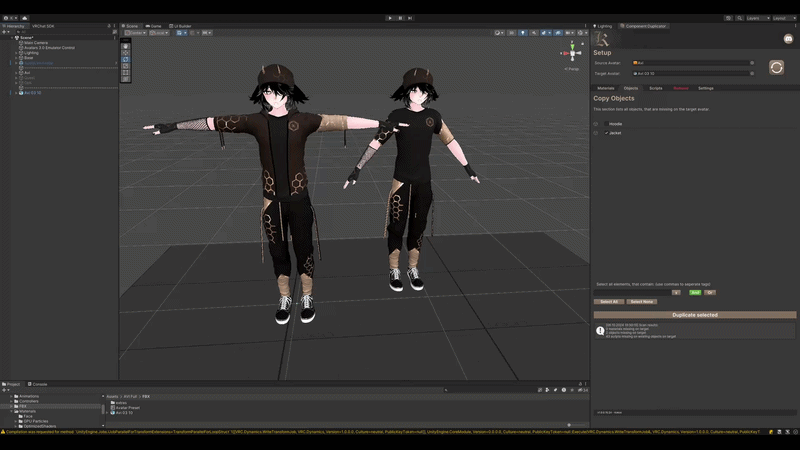Switch to the Materials tab
The height and width of the screenshot is (450, 800).
click(x=606, y=88)
